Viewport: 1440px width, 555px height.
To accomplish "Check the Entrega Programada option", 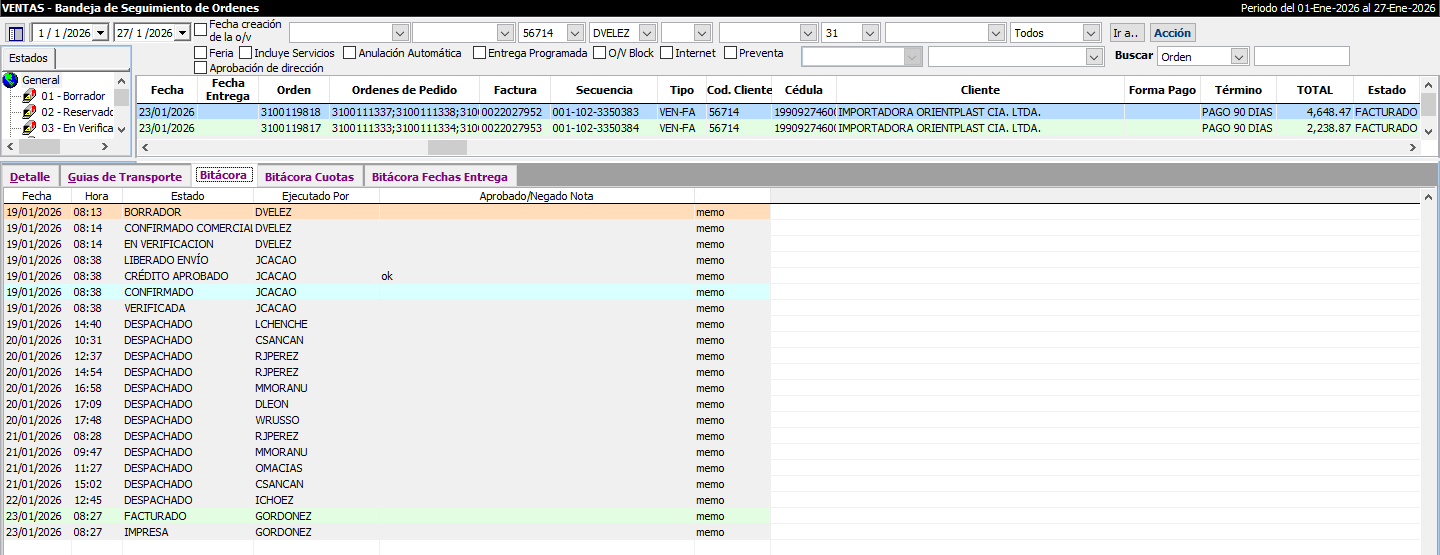I will tap(480, 53).
